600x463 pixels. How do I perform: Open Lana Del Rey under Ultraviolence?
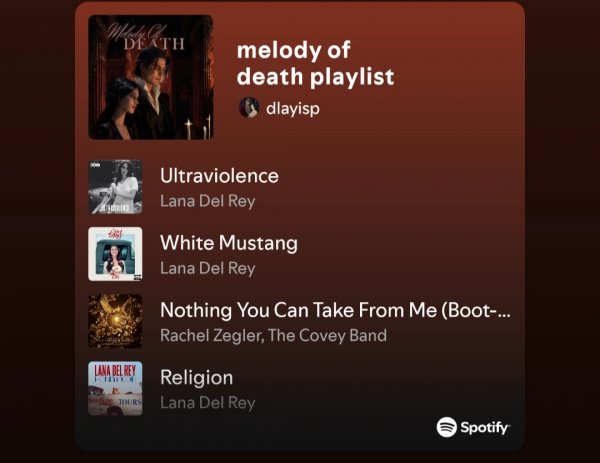207,201
